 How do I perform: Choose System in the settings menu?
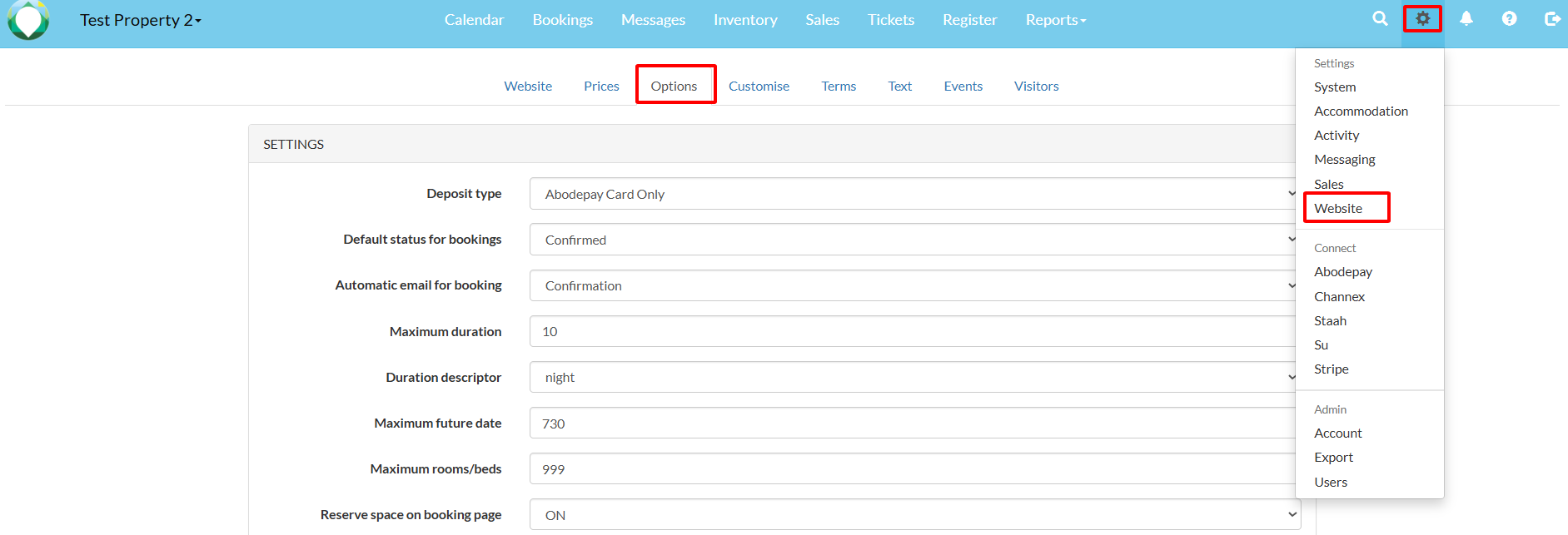coord(1335,87)
